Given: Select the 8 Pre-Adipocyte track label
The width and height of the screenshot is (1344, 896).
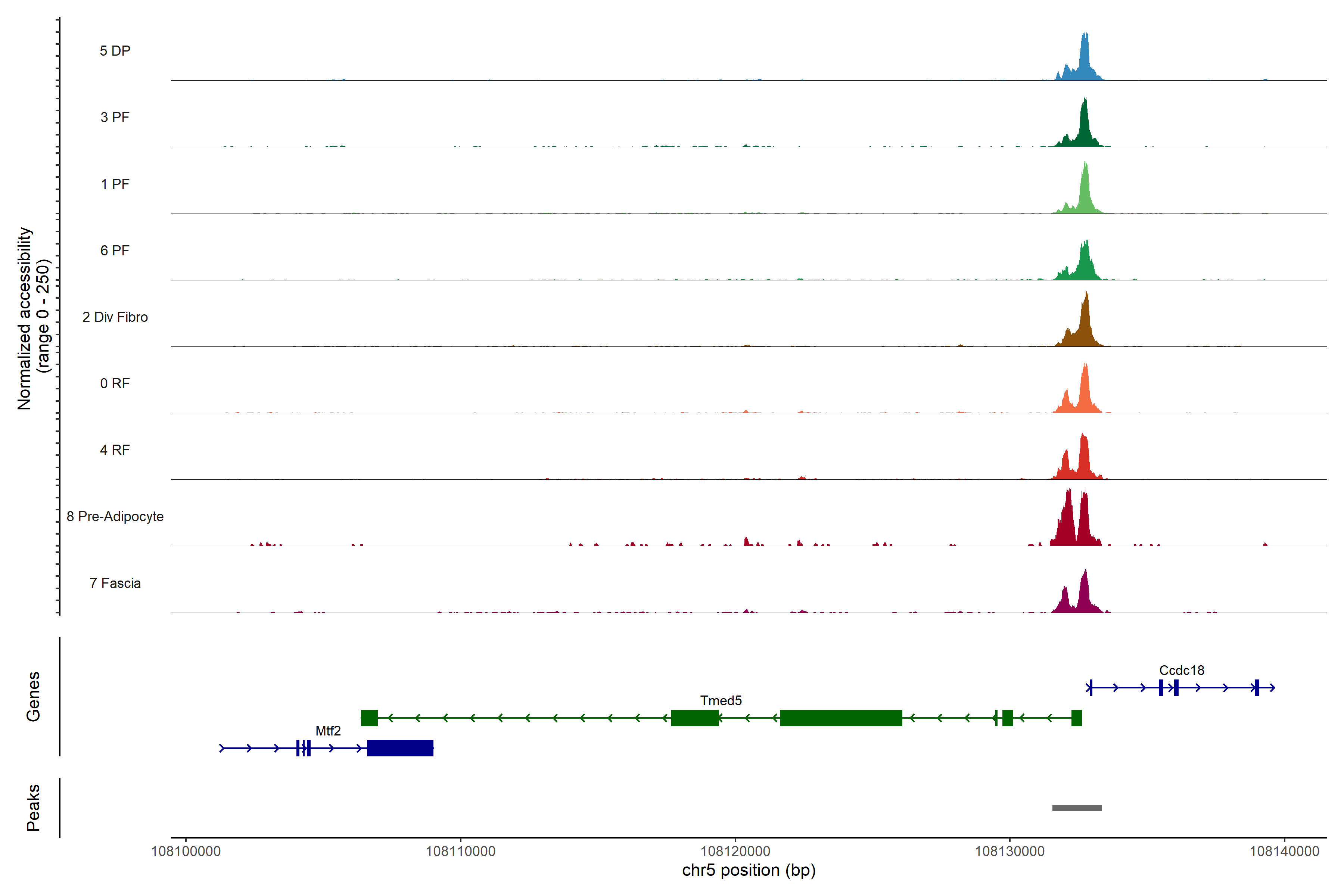Looking at the screenshot, I should [115, 517].
